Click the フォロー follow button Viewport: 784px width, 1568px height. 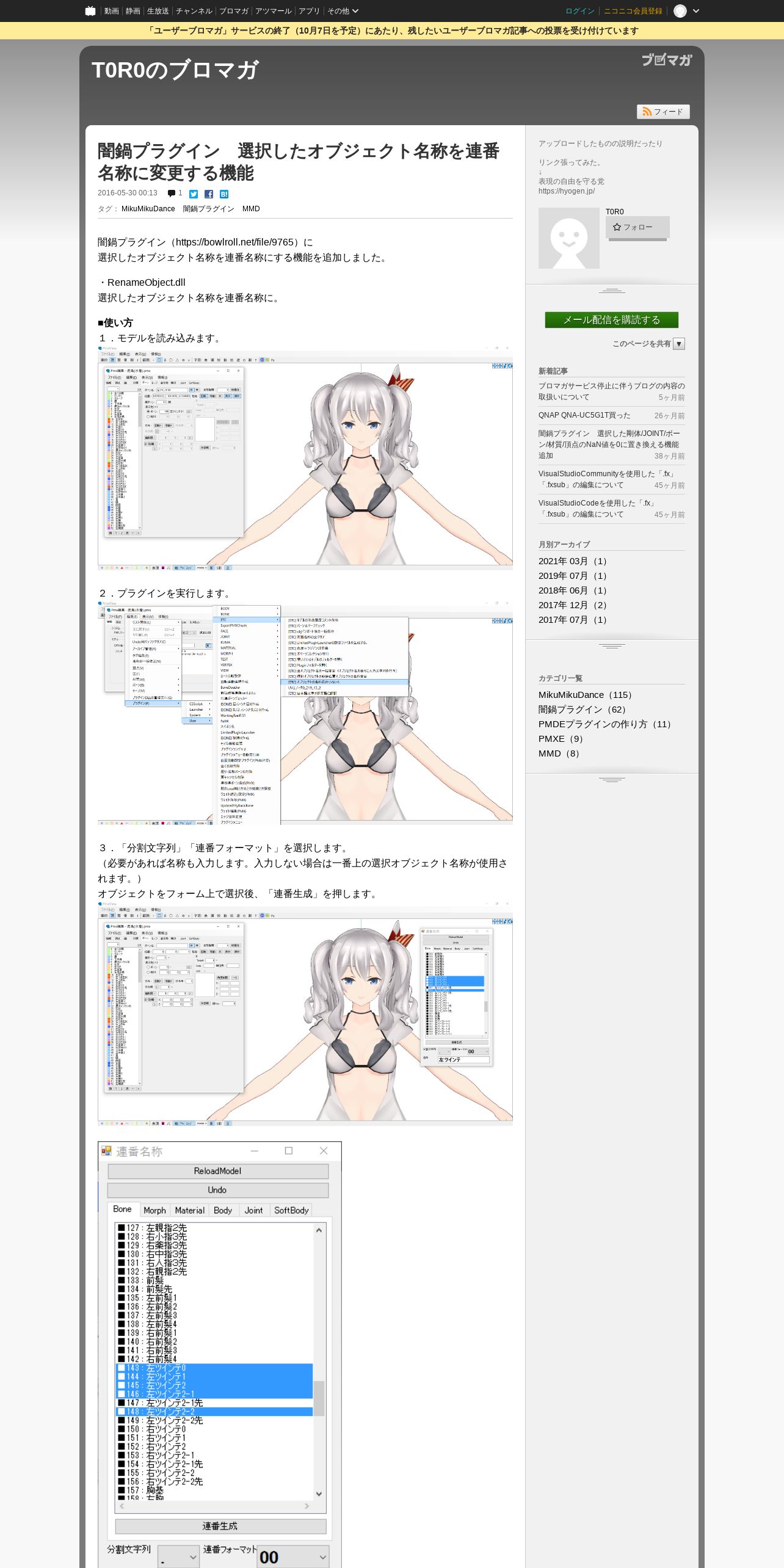pyautogui.click(x=637, y=227)
